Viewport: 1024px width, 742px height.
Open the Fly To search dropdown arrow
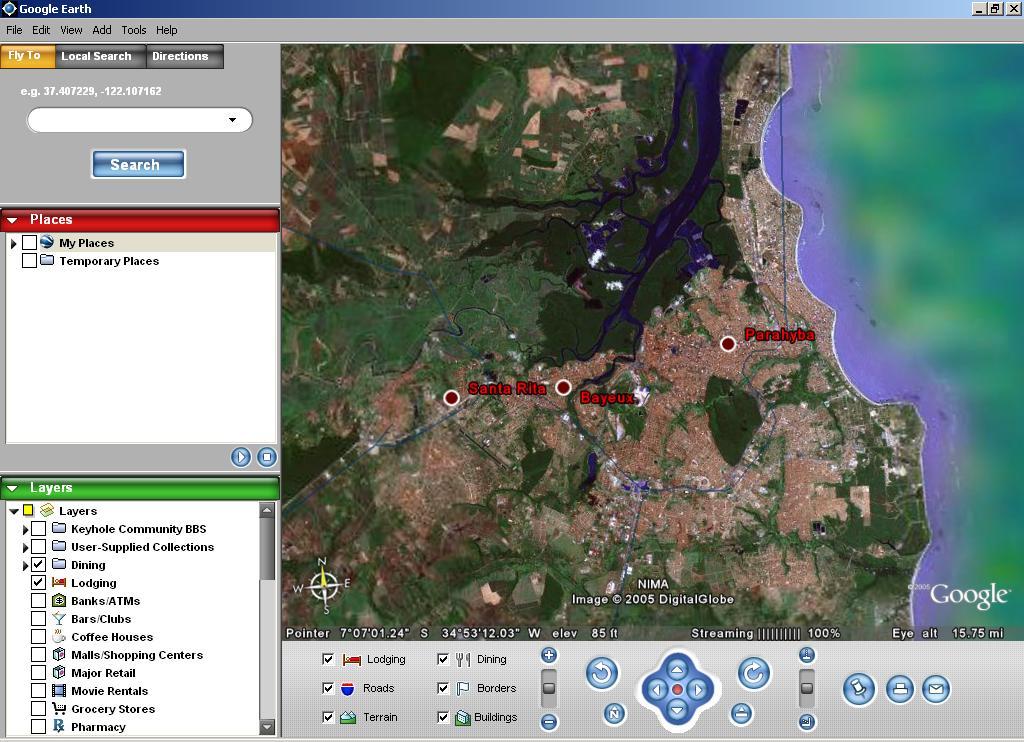[232, 120]
